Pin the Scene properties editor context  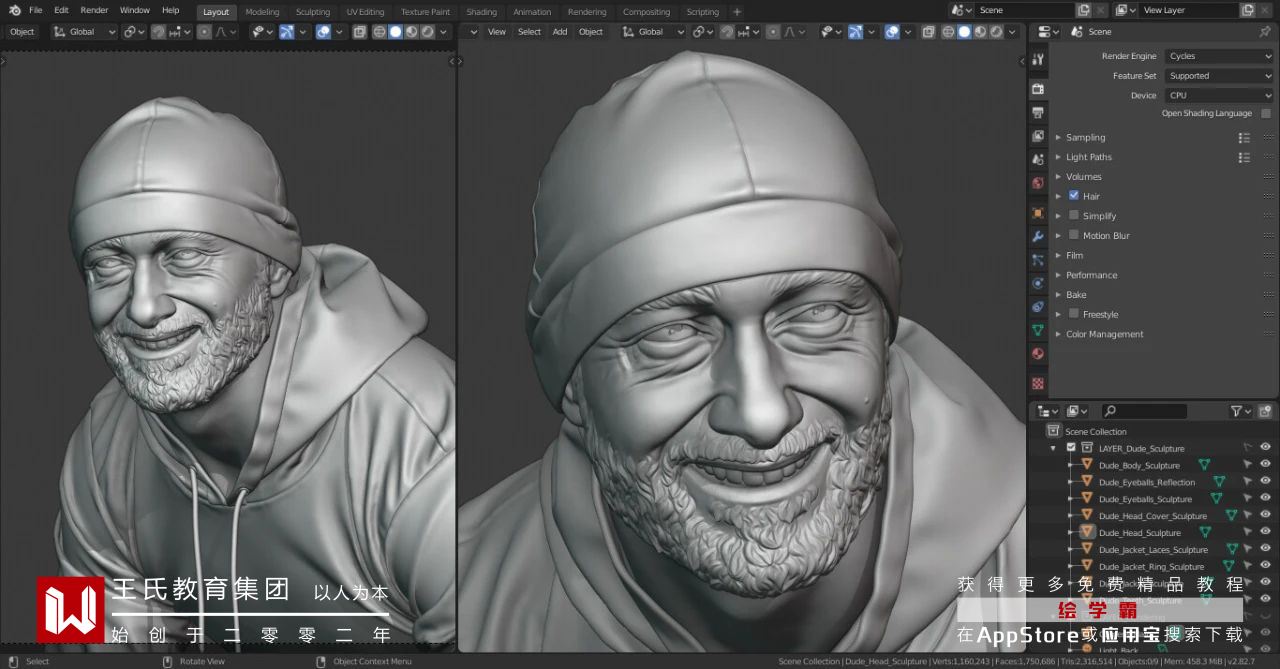1265,32
